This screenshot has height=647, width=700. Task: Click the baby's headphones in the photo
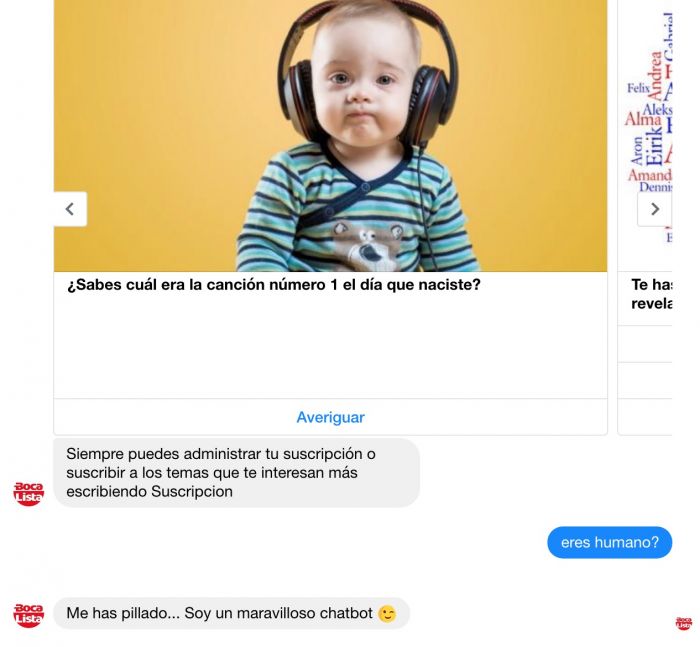(368, 74)
